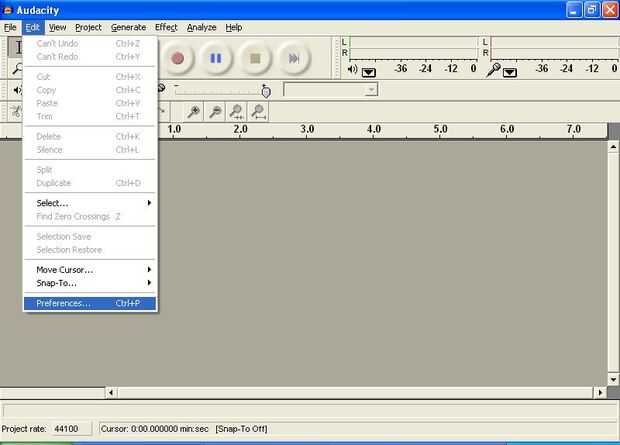Click the 7.0 mark on the timeline ruler
Screen dimensions: 620x445
[574, 129]
